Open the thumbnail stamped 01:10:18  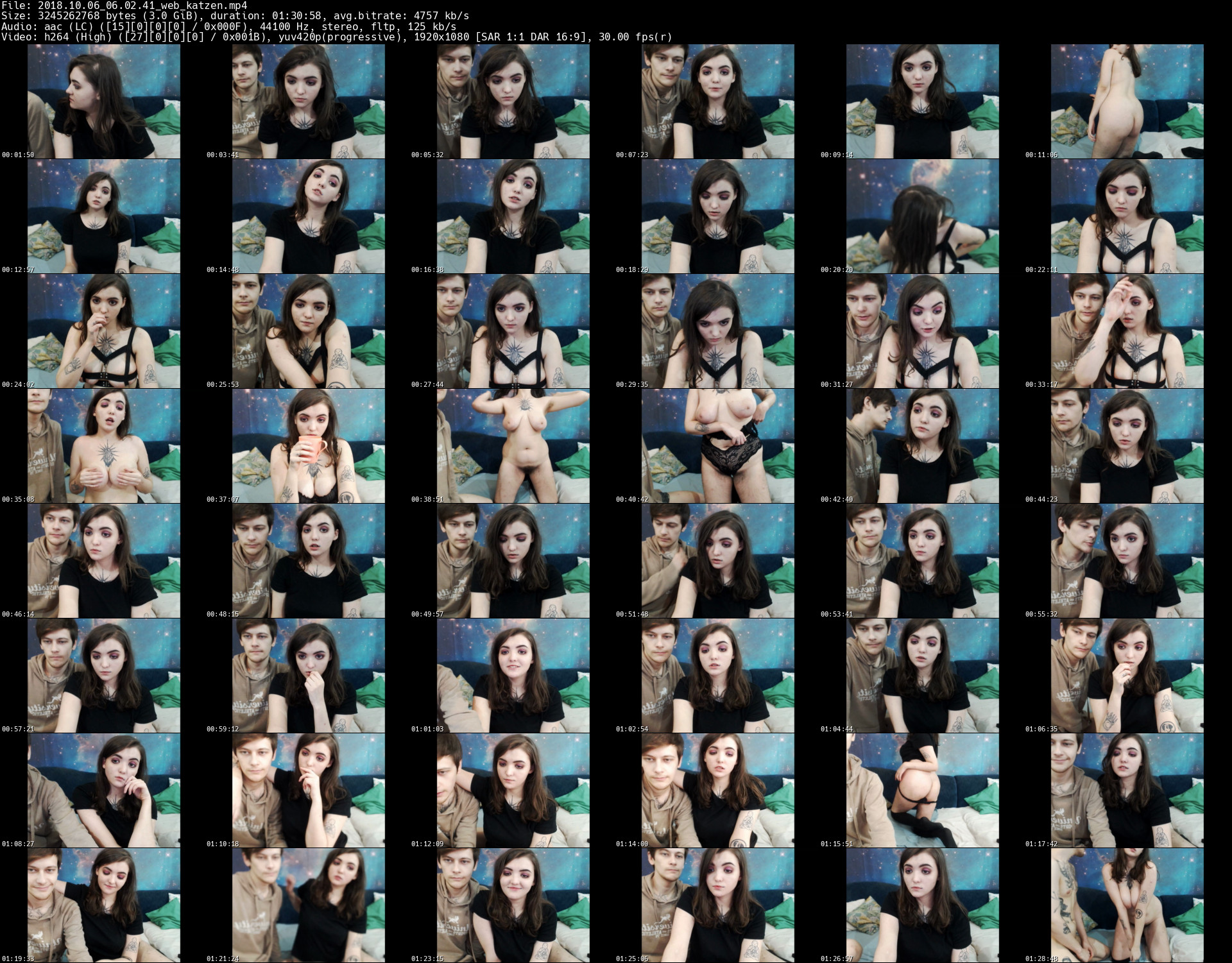pyautogui.click(x=309, y=790)
